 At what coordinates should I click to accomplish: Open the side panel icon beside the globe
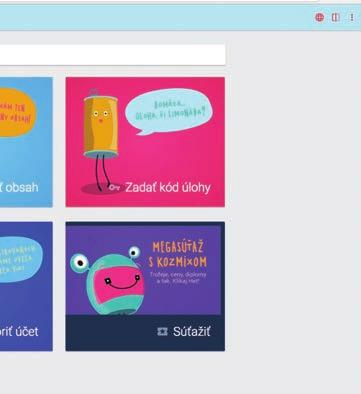pyautogui.click(x=336, y=17)
